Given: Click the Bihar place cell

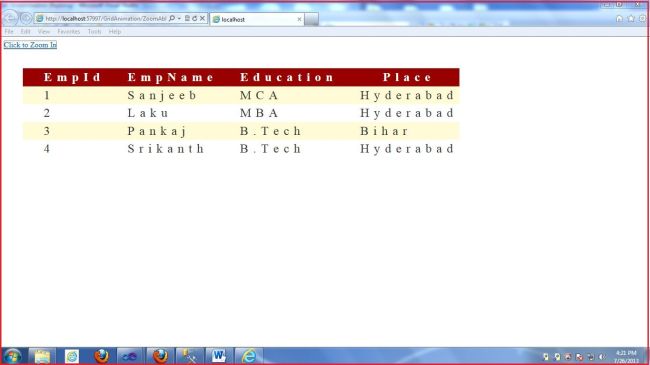Looking at the screenshot, I should [x=384, y=131].
